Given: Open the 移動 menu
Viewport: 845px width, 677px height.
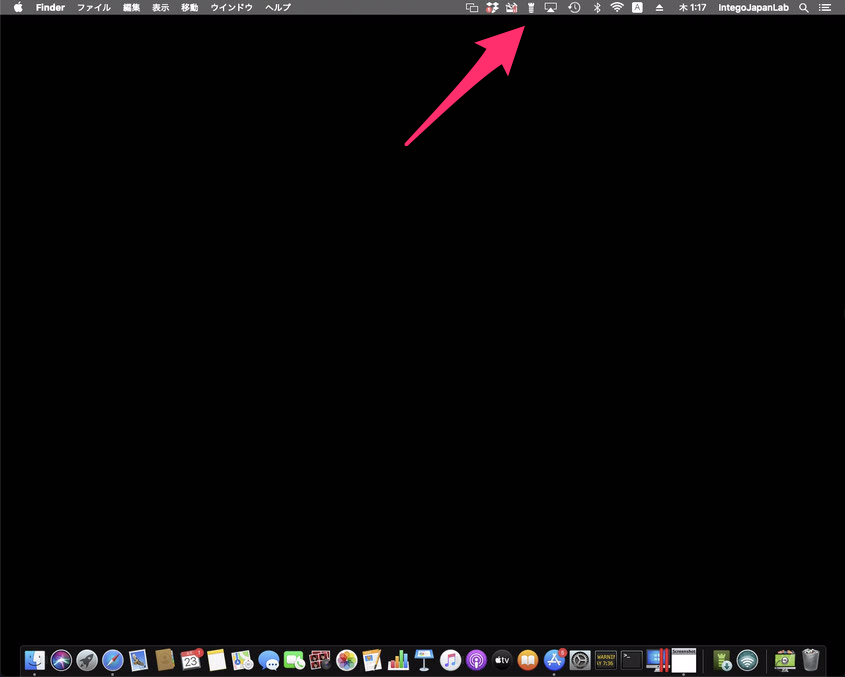Looking at the screenshot, I should tap(190, 8).
